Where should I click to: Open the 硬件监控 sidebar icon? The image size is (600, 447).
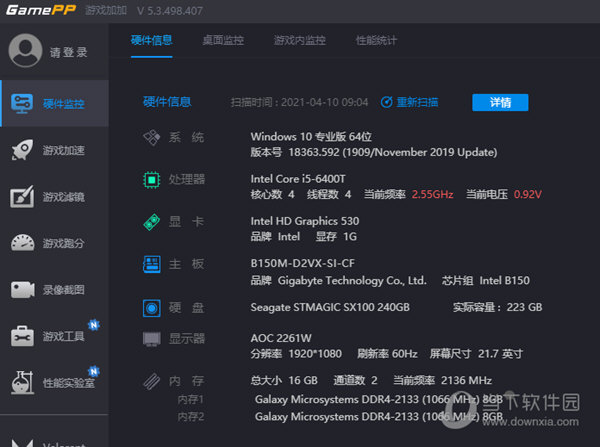(x=22, y=103)
